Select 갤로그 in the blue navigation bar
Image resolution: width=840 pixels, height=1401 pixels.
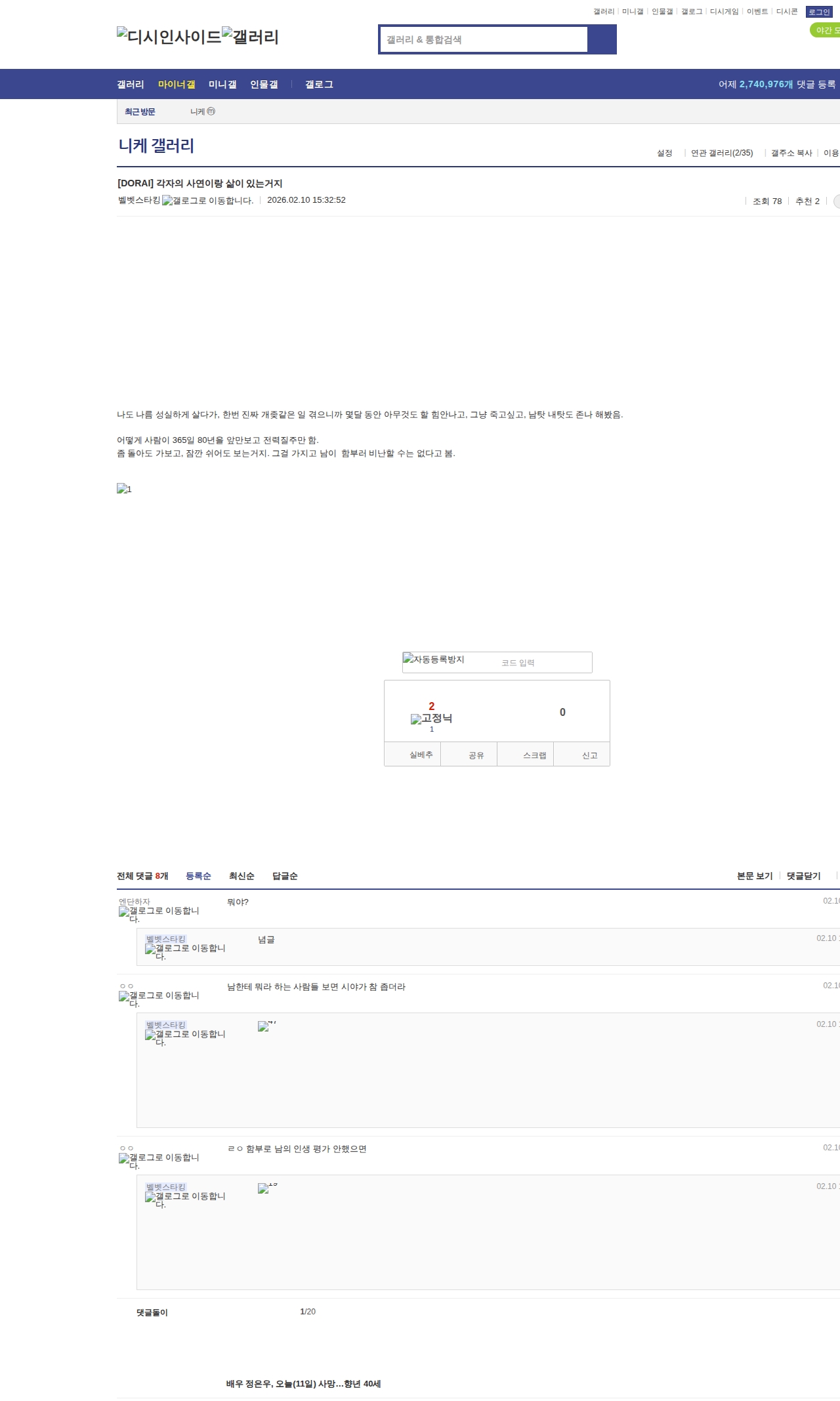click(x=319, y=85)
